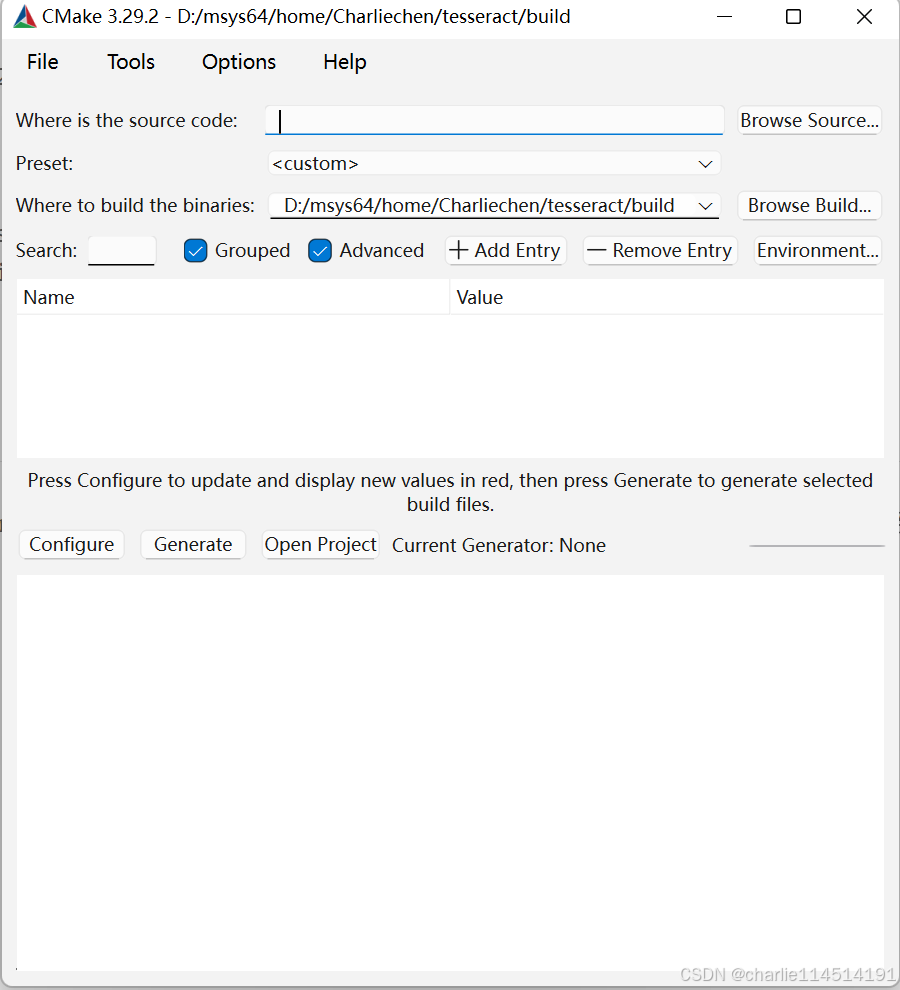Screen dimensions: 900x990
Task: Open the Tools menu
Action: tap(131, 62)
